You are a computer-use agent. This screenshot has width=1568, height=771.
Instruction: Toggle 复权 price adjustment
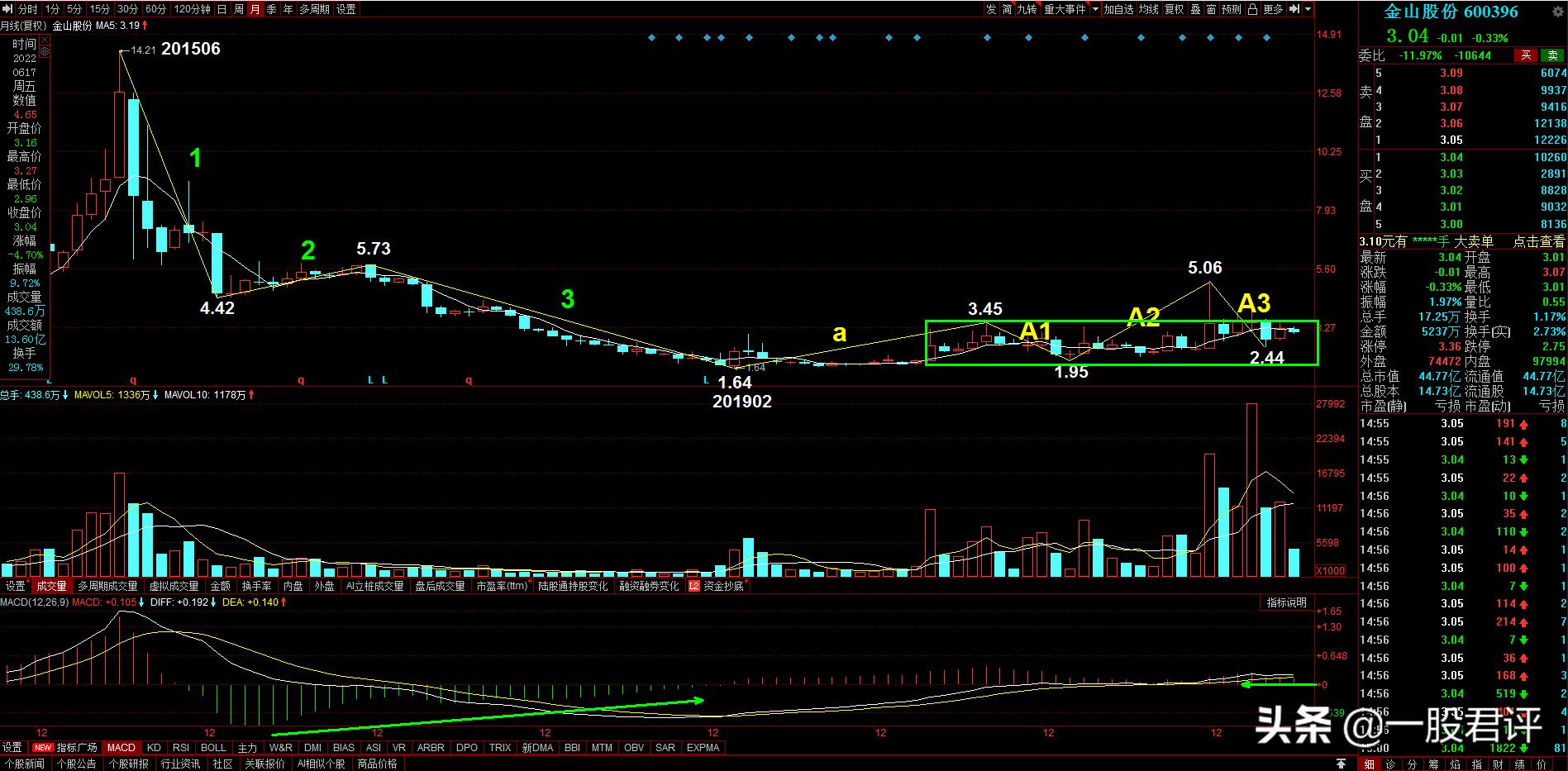click(1174, 9)
